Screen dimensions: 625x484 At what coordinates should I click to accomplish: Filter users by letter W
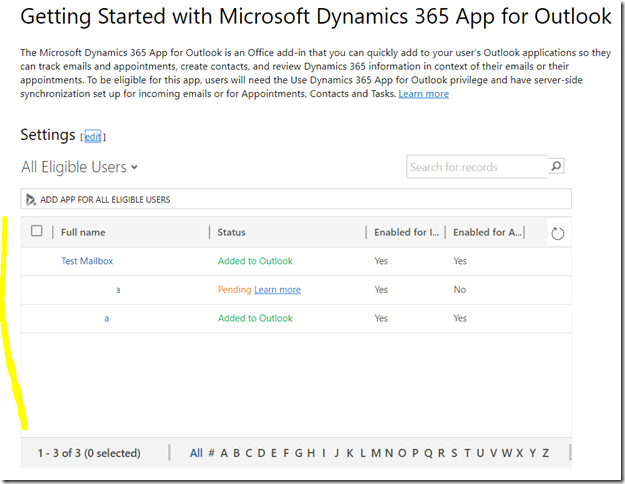[x=507, y=453]
